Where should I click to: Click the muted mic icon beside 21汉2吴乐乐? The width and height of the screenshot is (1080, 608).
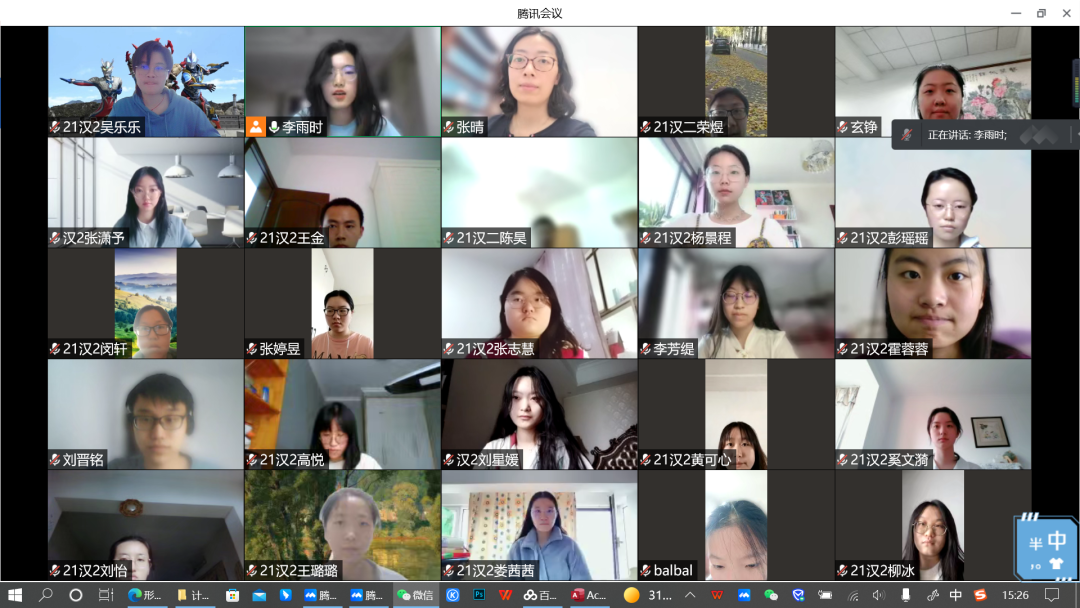(x=55, y=127)
